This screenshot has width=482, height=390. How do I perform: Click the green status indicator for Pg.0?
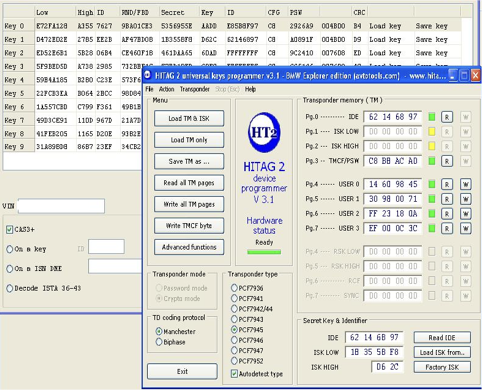point(432,117)
